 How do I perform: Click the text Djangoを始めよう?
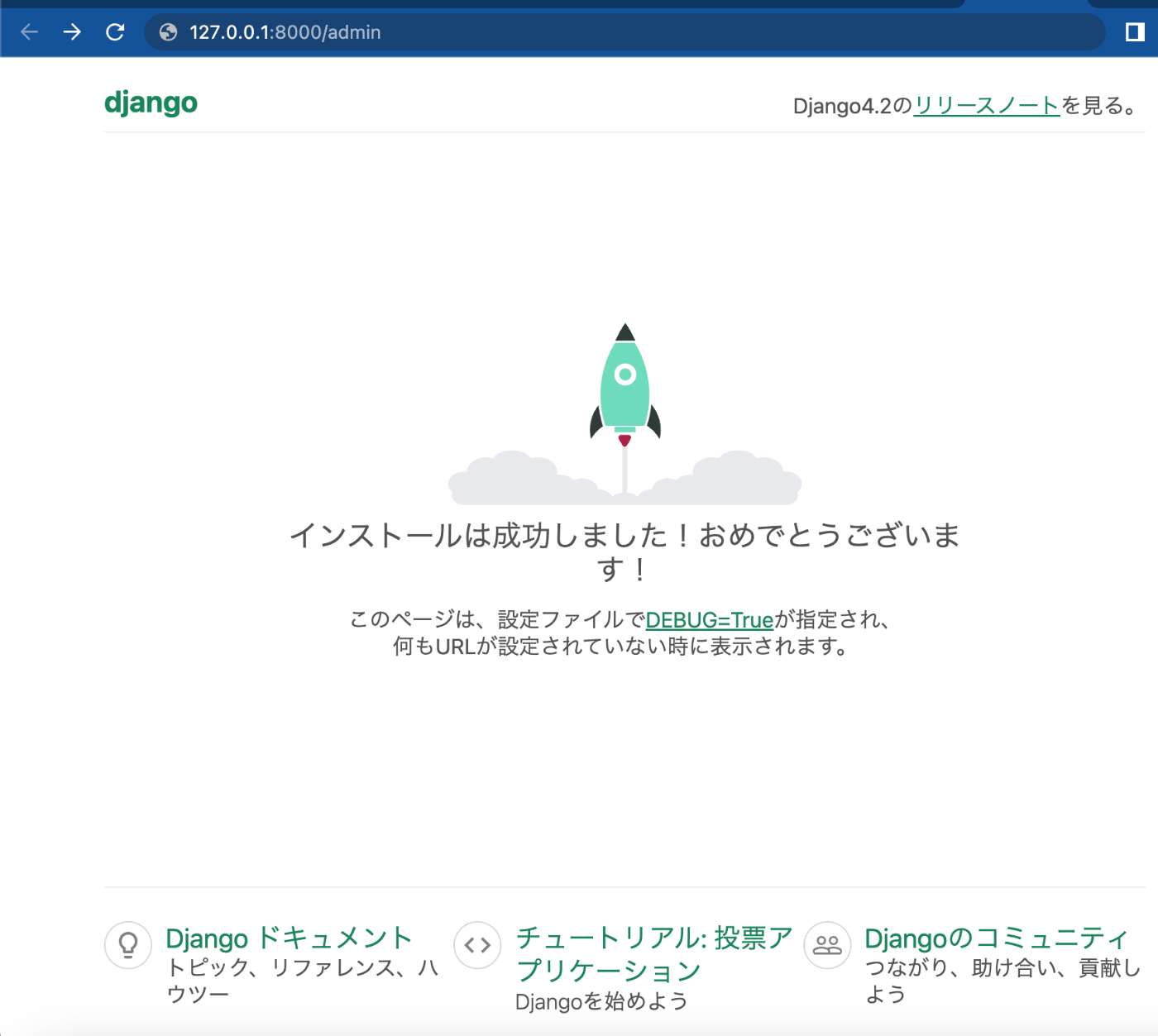601,1002
